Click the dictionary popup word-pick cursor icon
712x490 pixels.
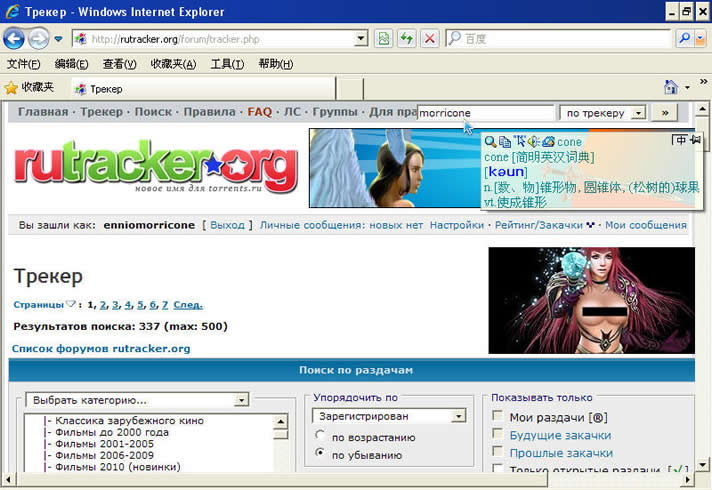point(519,142)
